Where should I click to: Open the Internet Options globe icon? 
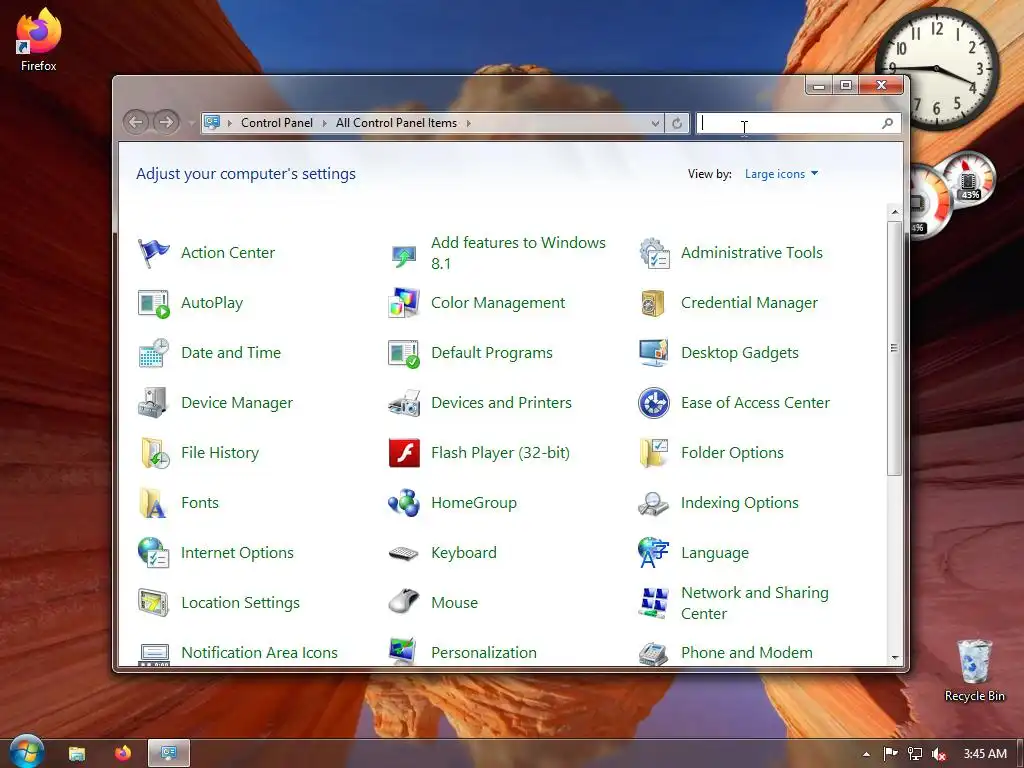click(x=153, y=552)
